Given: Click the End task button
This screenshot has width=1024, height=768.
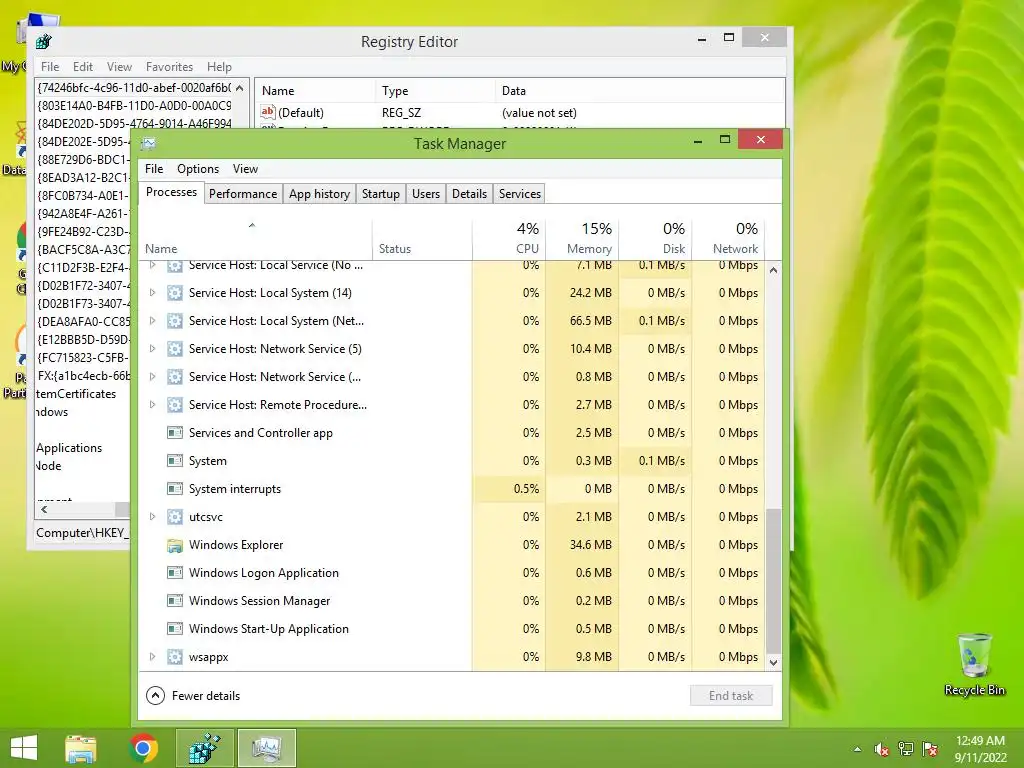Looking at the screenshot, I should pyautogui.click(x=731, y=696).
